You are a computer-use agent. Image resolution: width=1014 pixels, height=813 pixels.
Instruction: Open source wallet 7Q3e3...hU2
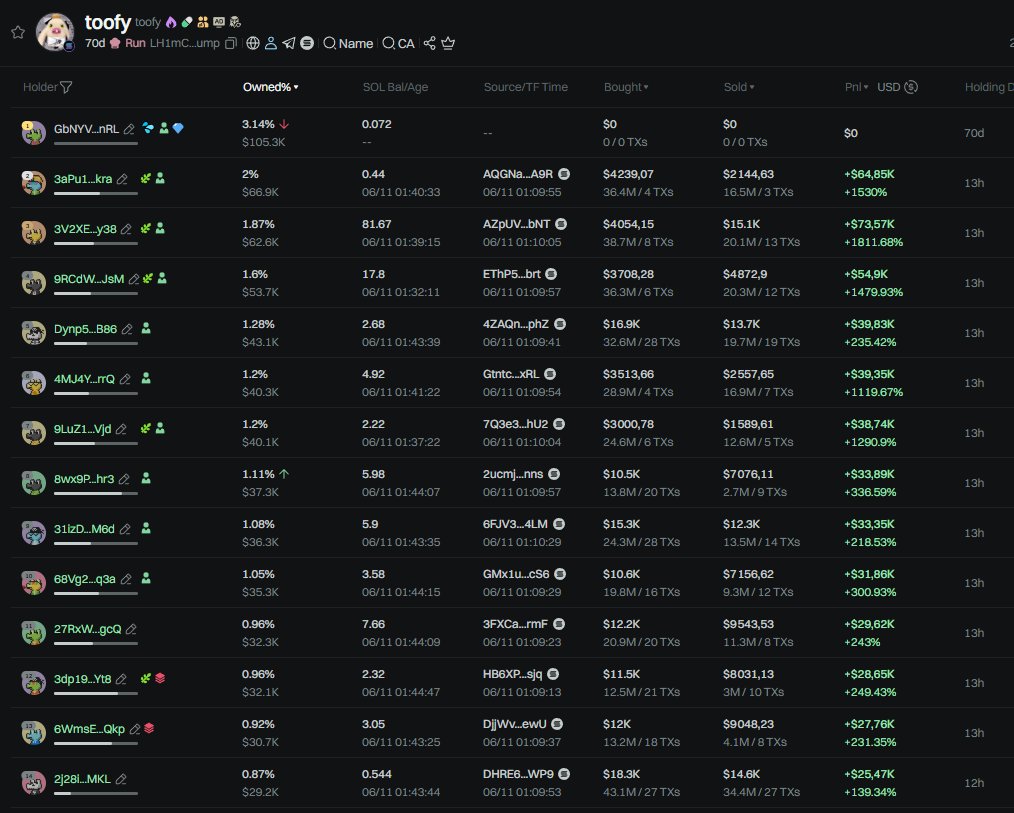click(515, 424)
